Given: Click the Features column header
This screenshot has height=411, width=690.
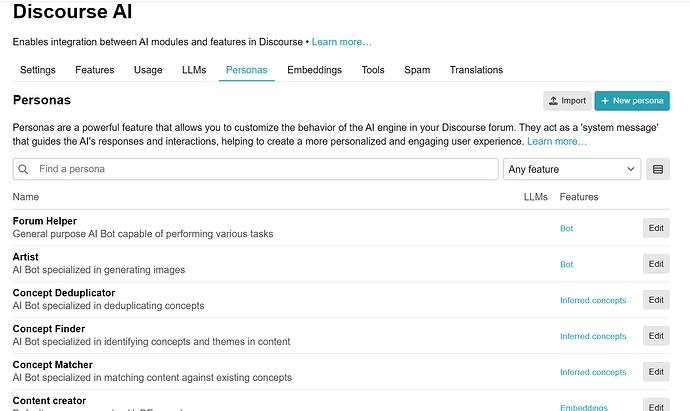Looking at the screenshot, I should 579,197.
